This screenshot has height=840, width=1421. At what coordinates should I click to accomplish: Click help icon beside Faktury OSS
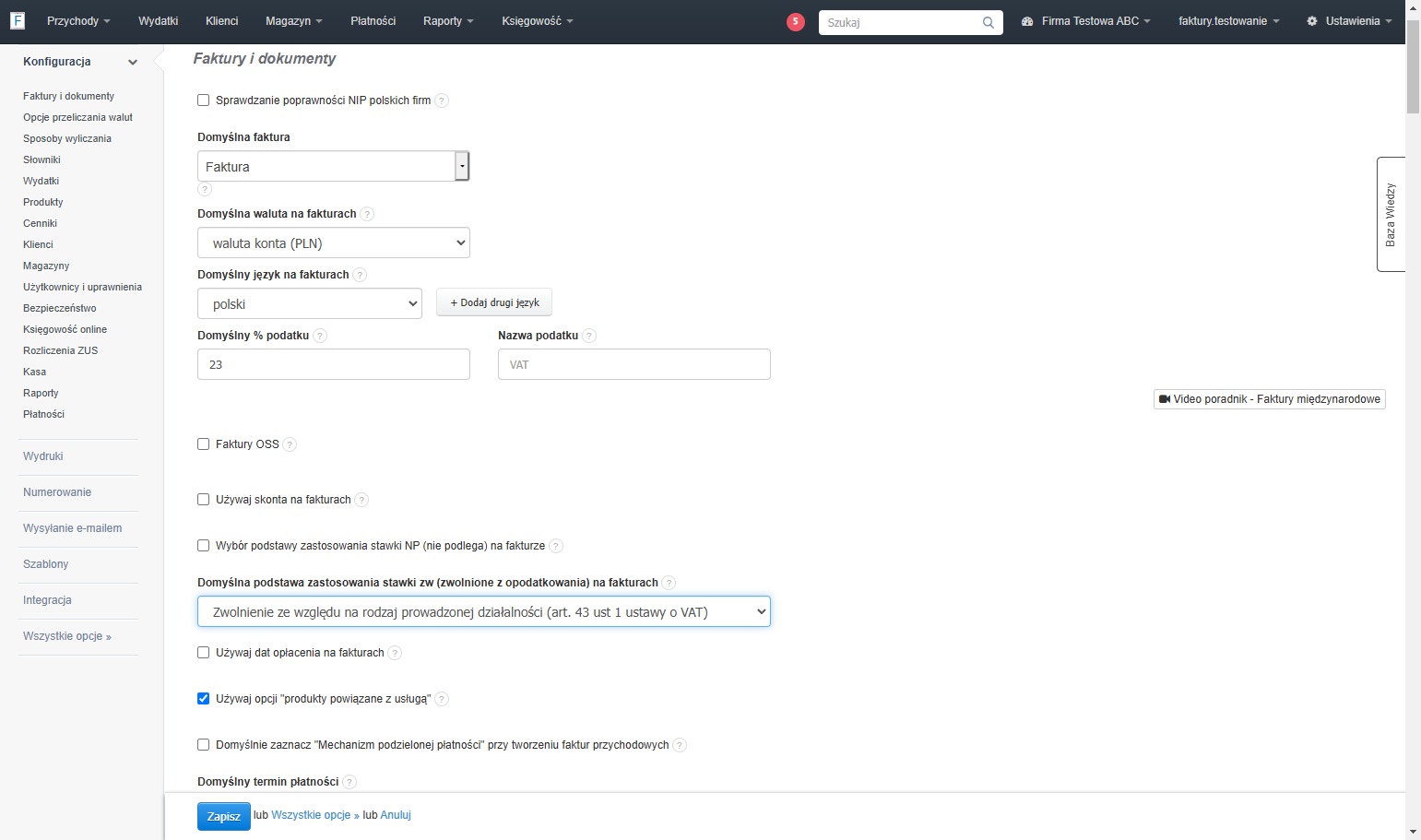(290, 444)
